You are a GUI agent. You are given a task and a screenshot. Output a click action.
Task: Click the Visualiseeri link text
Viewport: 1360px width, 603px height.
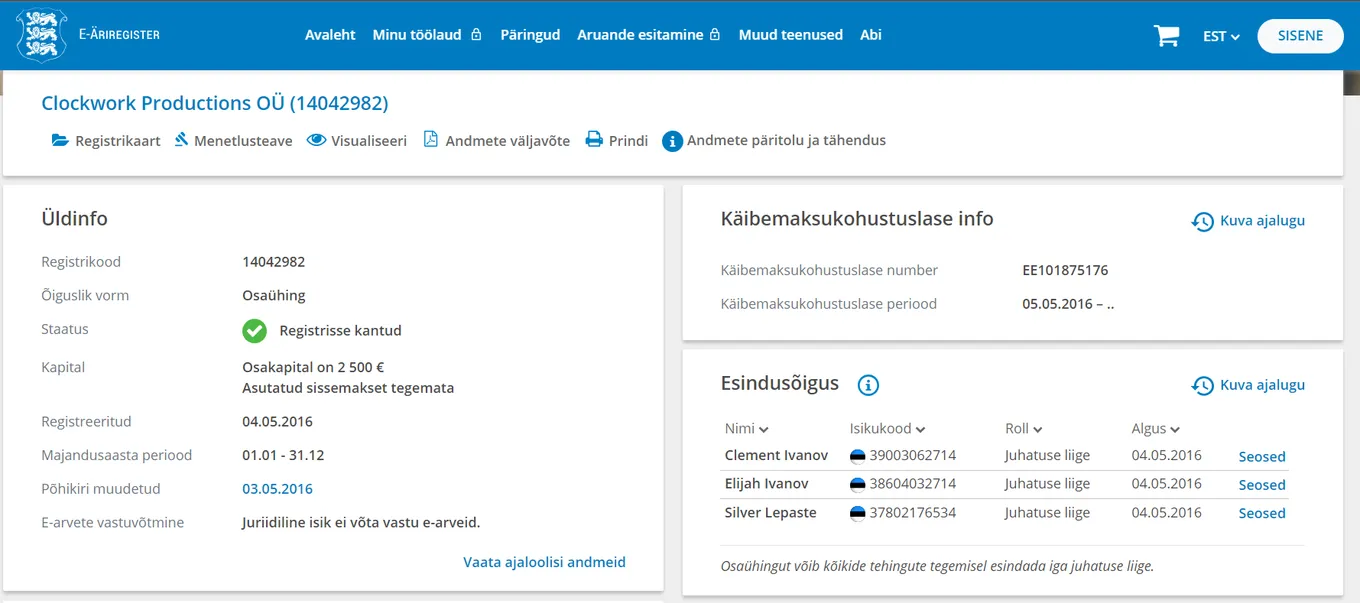click(370, 141)
